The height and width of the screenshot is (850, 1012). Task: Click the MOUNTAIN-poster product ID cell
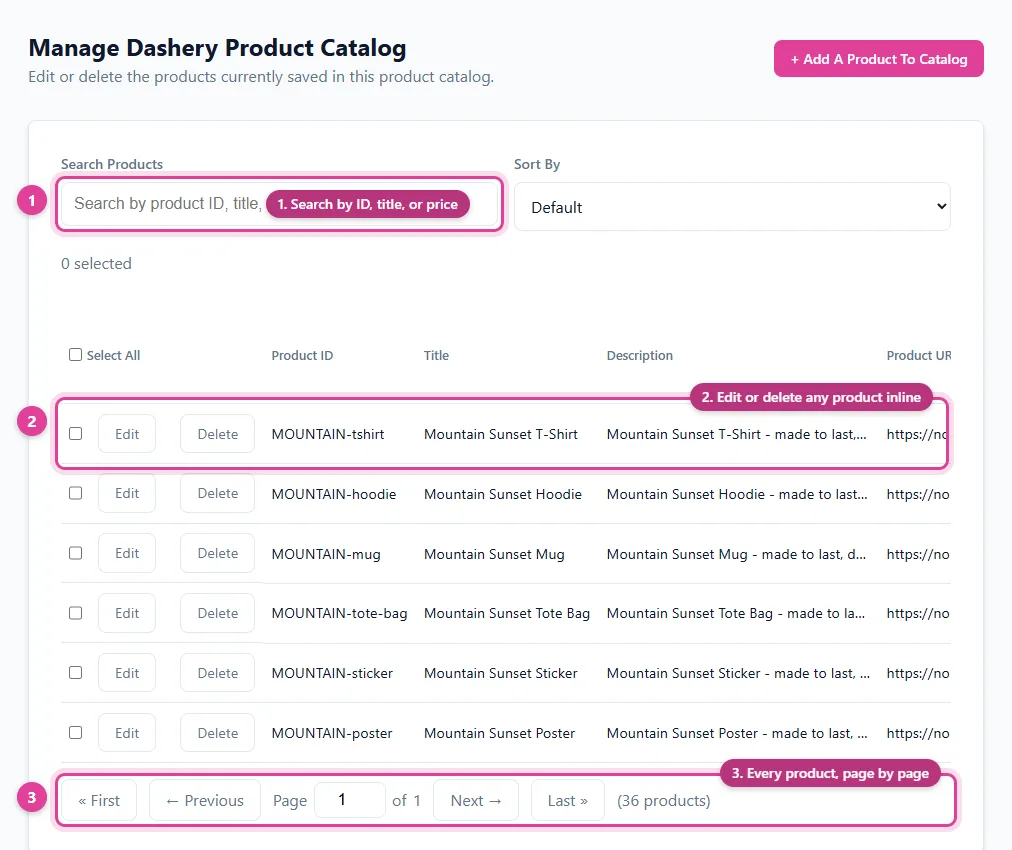(332, 734)
